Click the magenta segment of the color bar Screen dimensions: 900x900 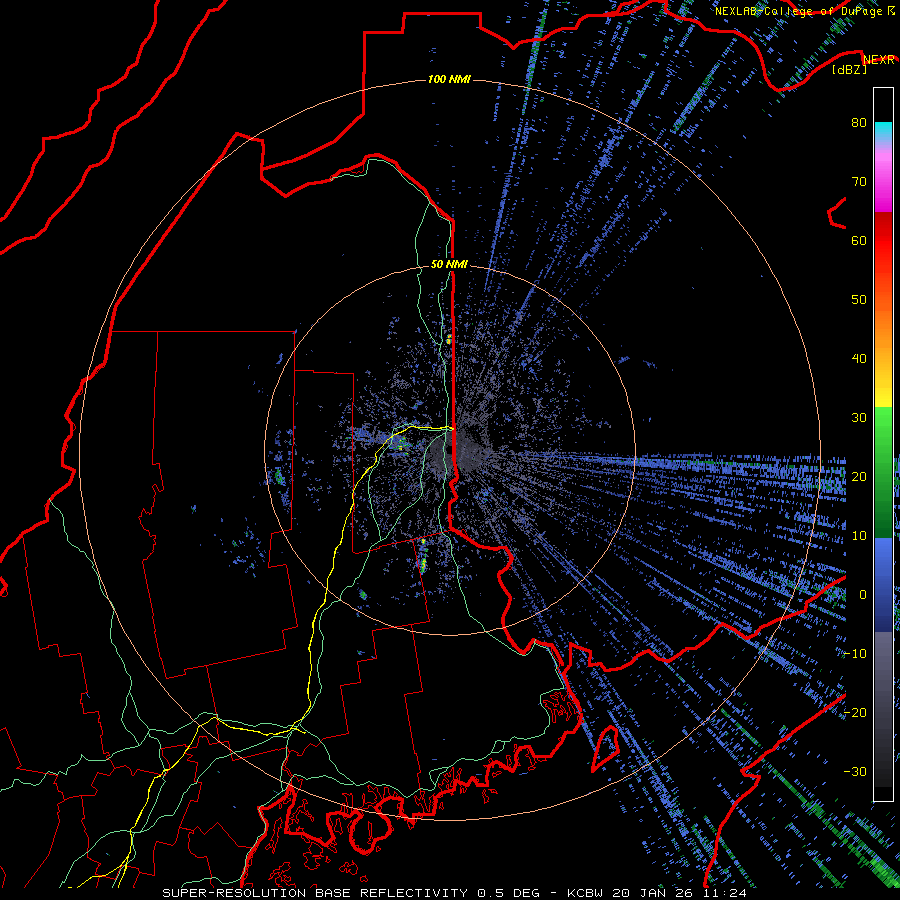(x=883, y=183)
